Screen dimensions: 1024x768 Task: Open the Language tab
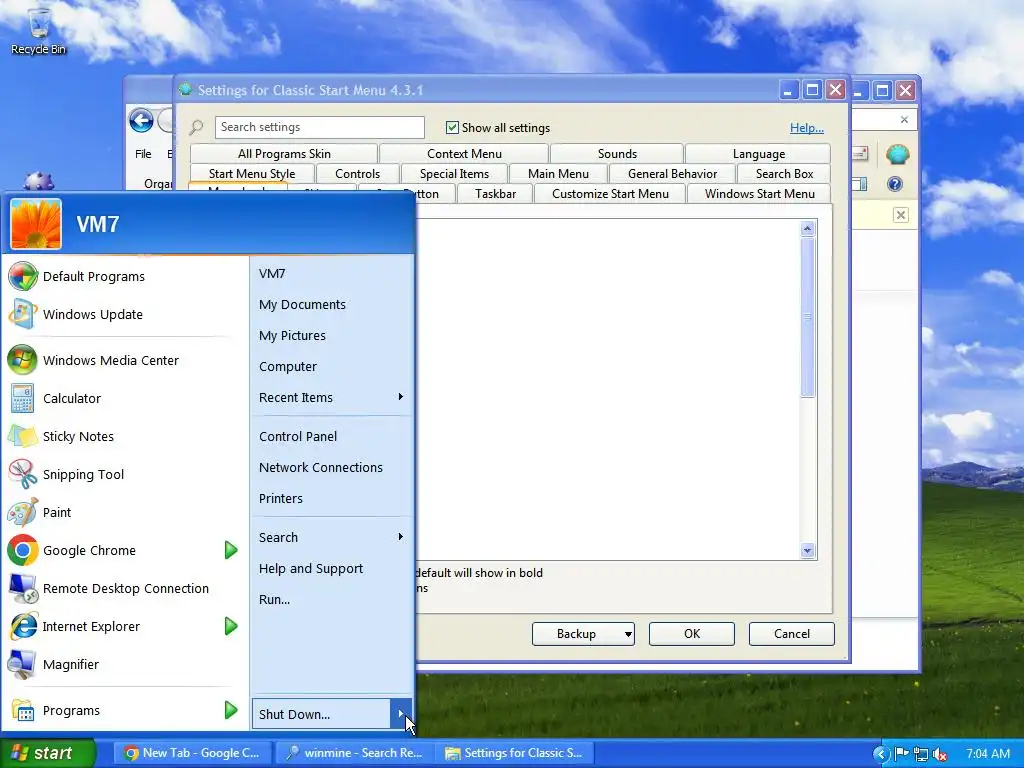click(x=758, y=153)
